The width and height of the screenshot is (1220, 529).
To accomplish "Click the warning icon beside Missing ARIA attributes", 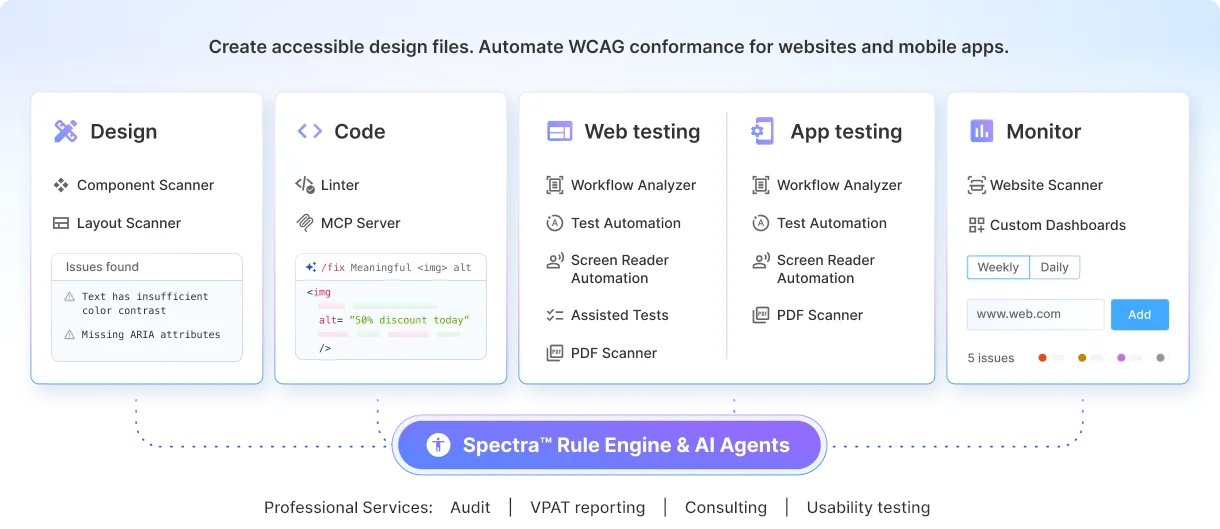I will (69, 335).
